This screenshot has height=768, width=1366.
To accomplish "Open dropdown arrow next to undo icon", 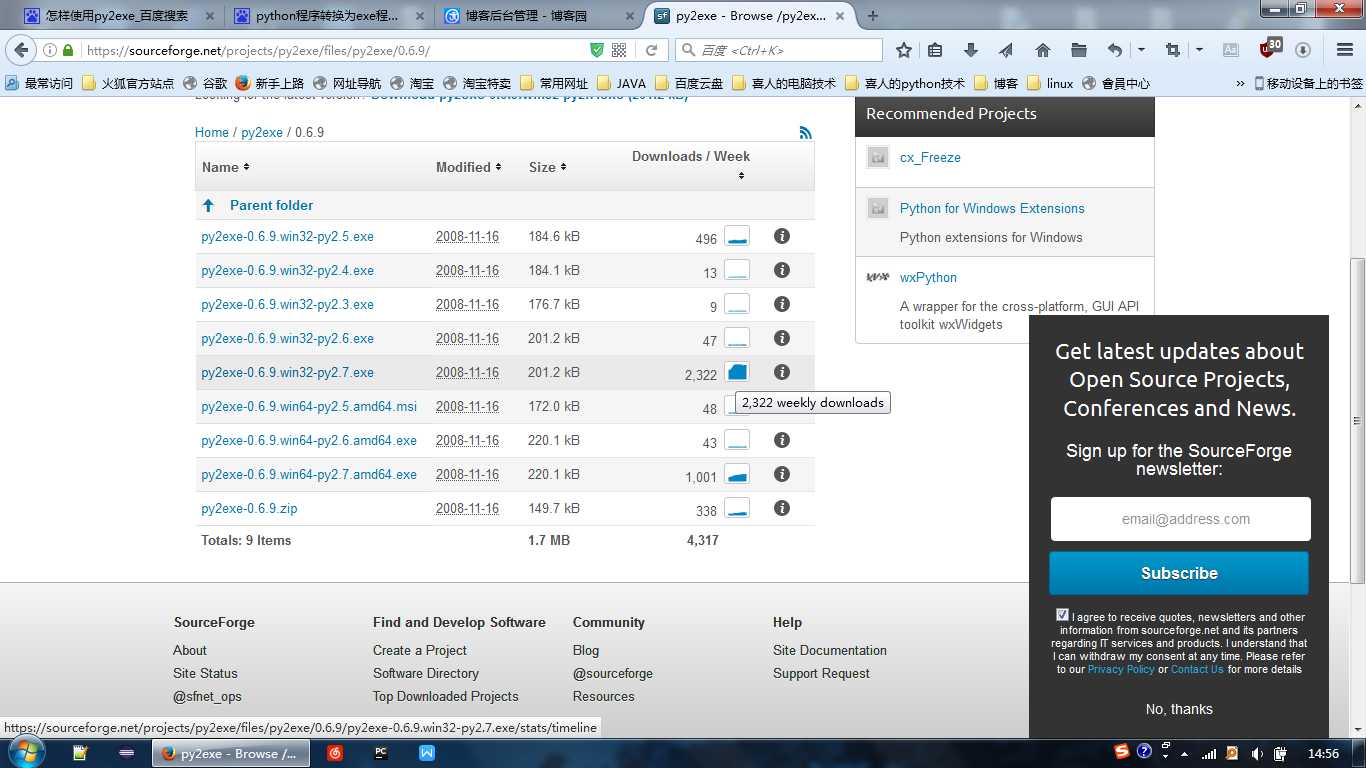I will pos(1141,50).
